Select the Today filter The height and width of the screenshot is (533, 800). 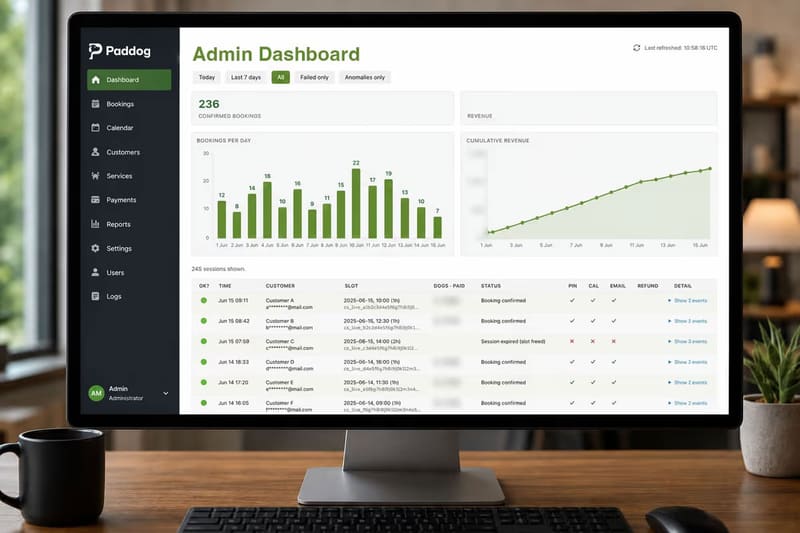(207, 78)
